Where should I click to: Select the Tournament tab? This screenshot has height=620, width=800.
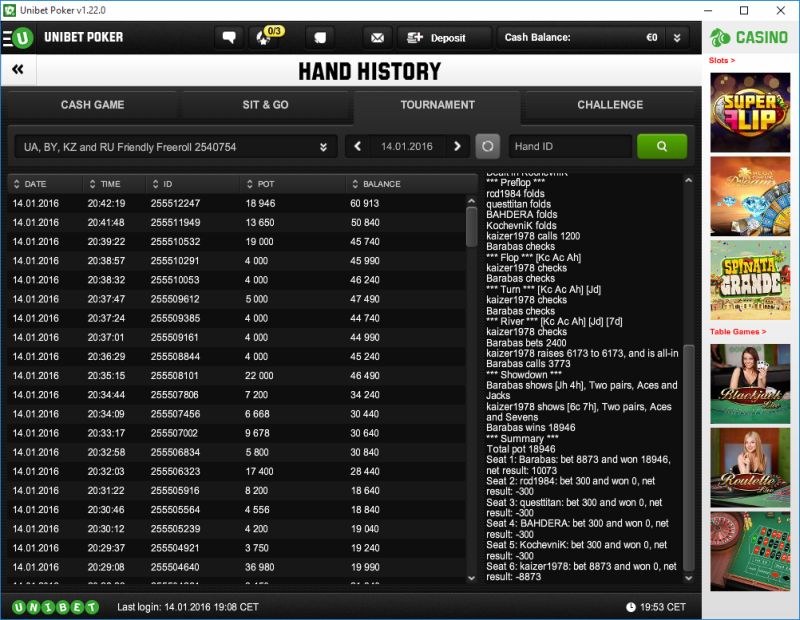pyautogui.click(x=437, y=105)
